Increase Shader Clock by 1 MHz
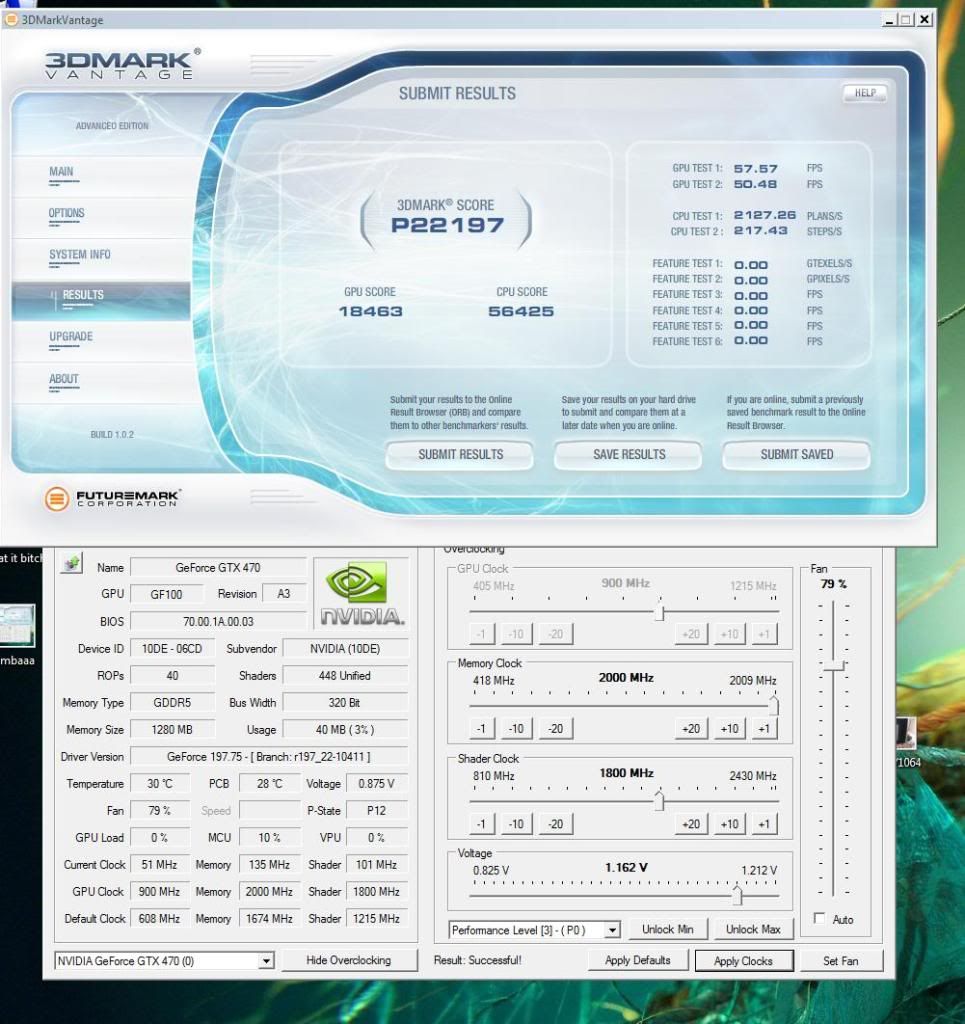965x1024 pixels. tap(764, 824)
